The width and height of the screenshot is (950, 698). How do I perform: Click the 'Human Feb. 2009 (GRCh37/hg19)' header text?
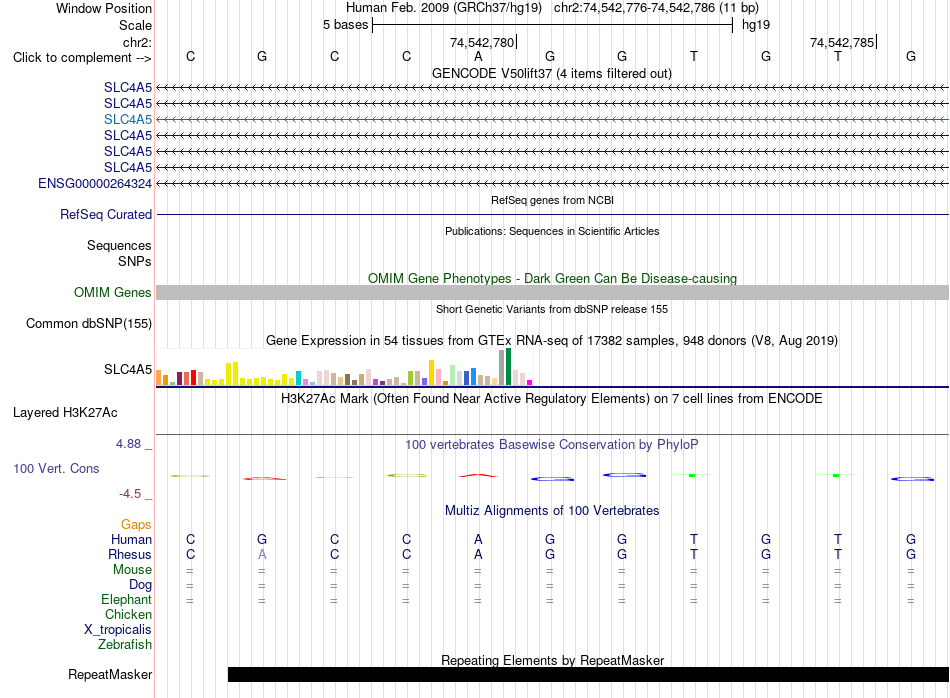click(x=443, y=8)
